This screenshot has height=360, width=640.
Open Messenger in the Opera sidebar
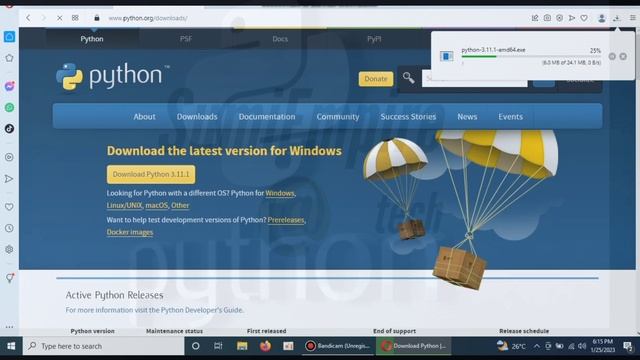click(9, 86)
